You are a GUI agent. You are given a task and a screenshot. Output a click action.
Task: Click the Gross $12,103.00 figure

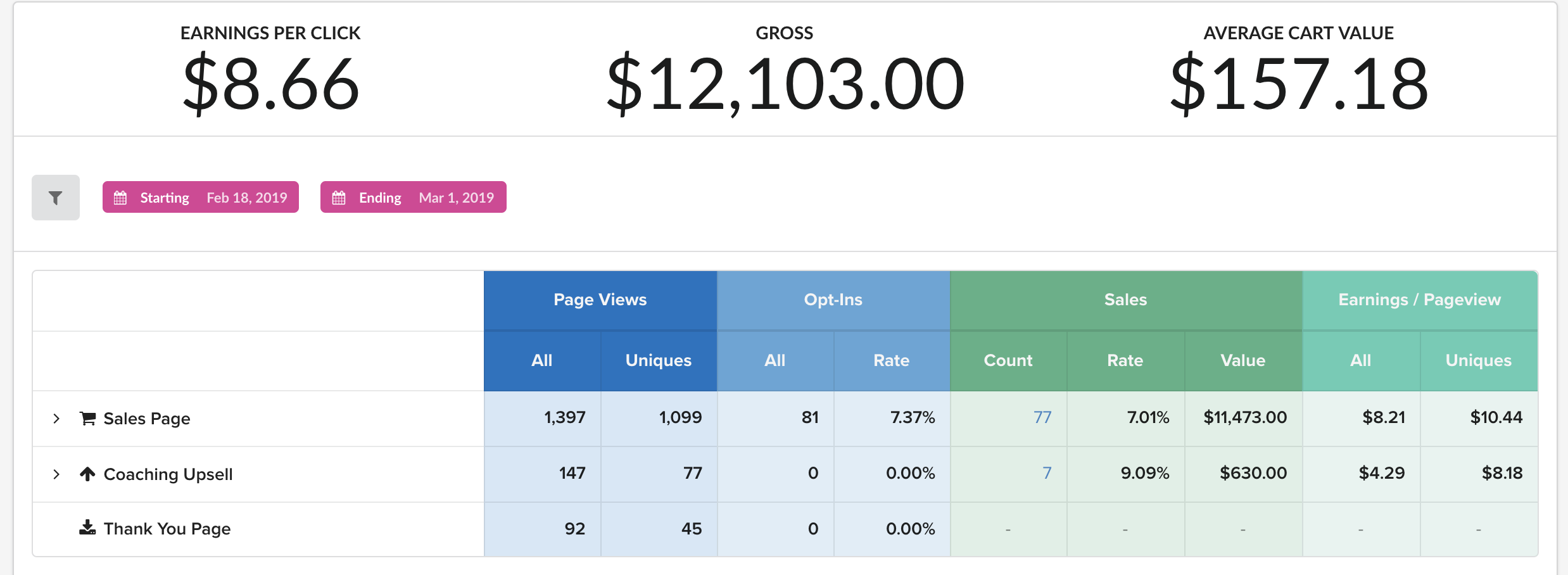click(785, 84)
